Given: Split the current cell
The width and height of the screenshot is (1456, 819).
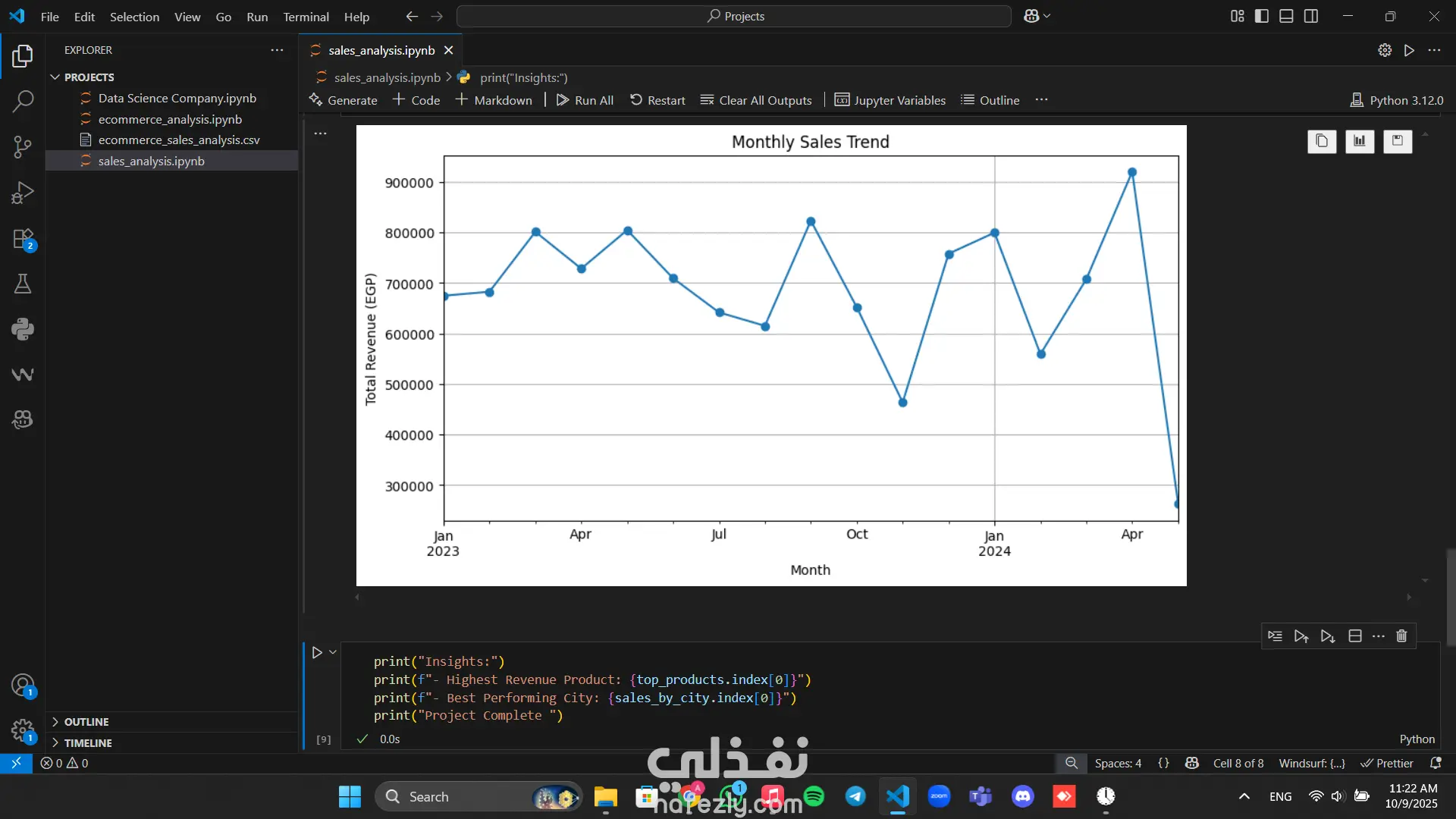Looking at the screenshot, I should tap(1355, 636).
